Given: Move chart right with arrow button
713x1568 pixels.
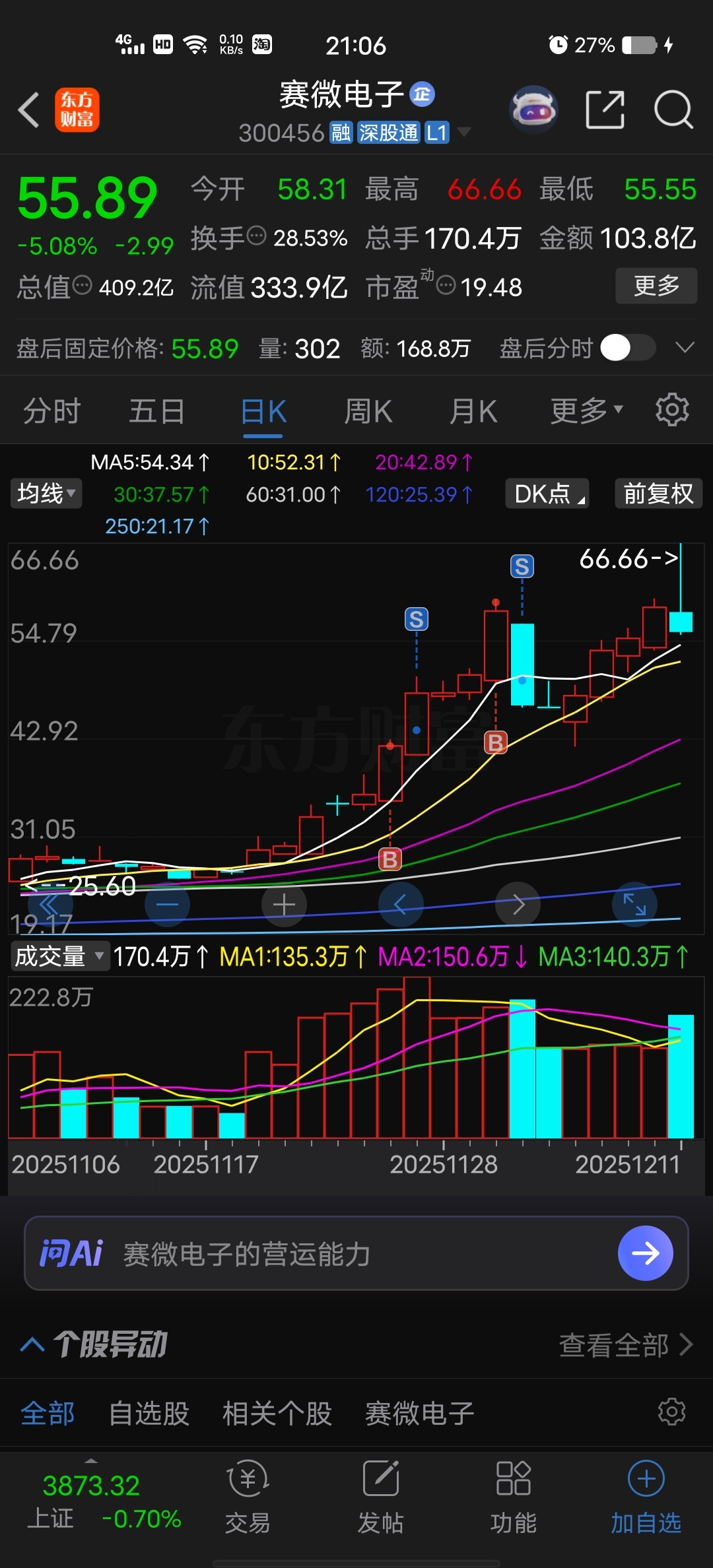Looking at the screenshot, I should coord(518,904).
